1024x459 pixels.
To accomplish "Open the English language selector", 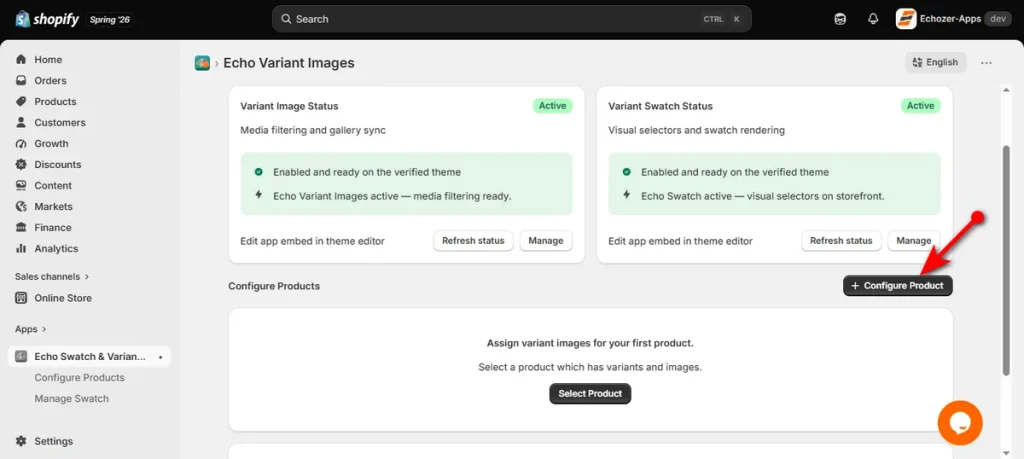I will coord(935,63).
